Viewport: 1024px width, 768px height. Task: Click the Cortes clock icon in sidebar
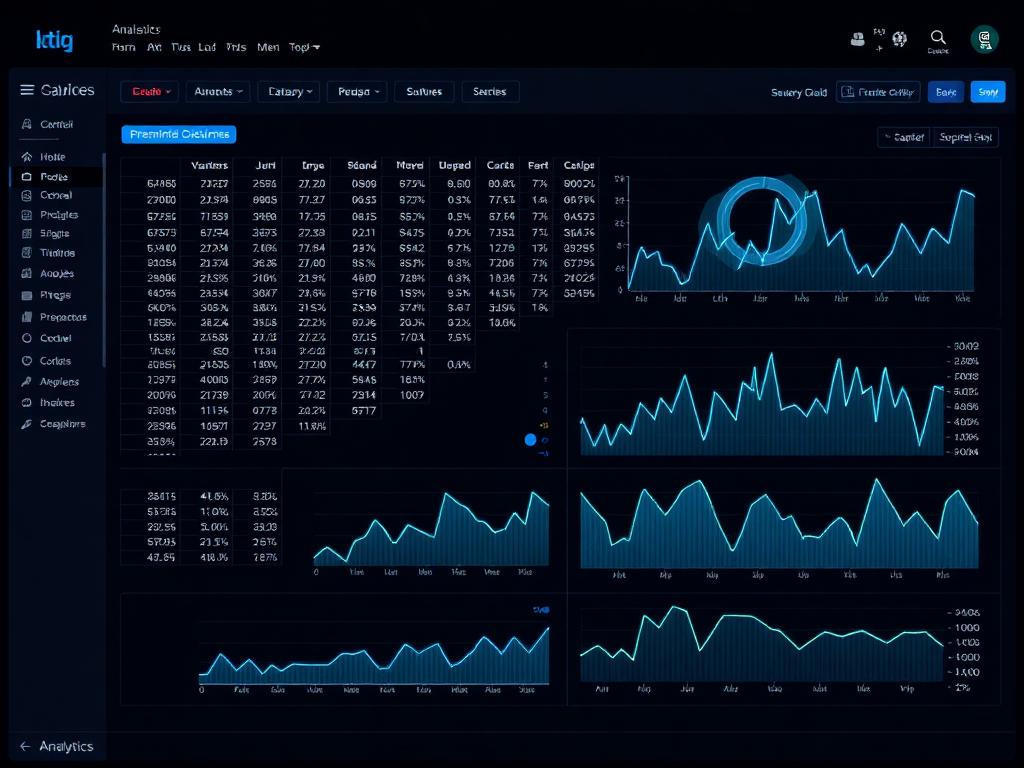click(27, 360)
